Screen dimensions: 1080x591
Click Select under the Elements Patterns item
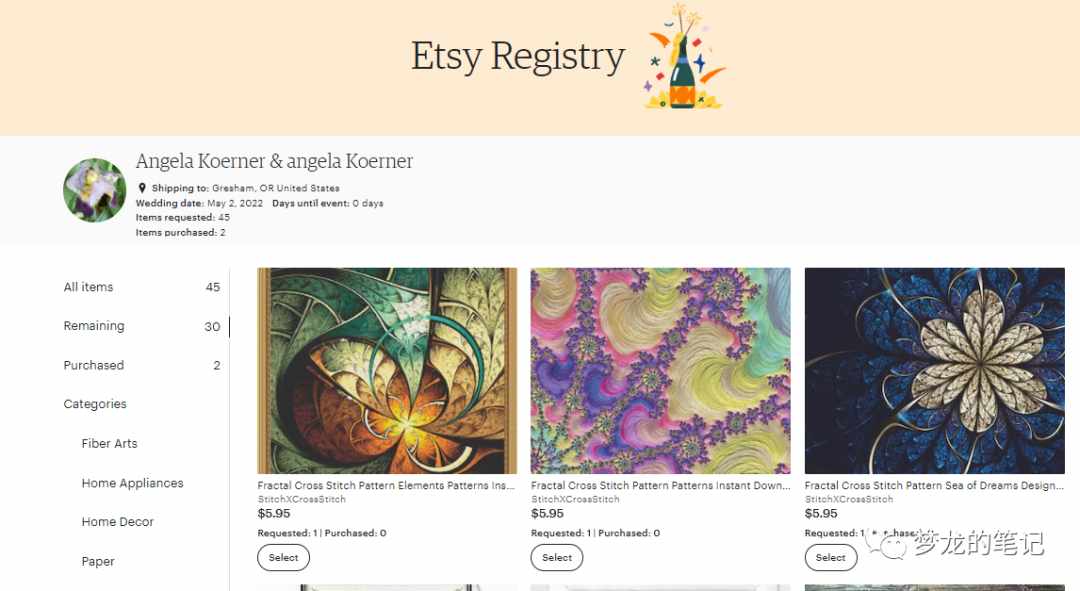coord(283,557)
